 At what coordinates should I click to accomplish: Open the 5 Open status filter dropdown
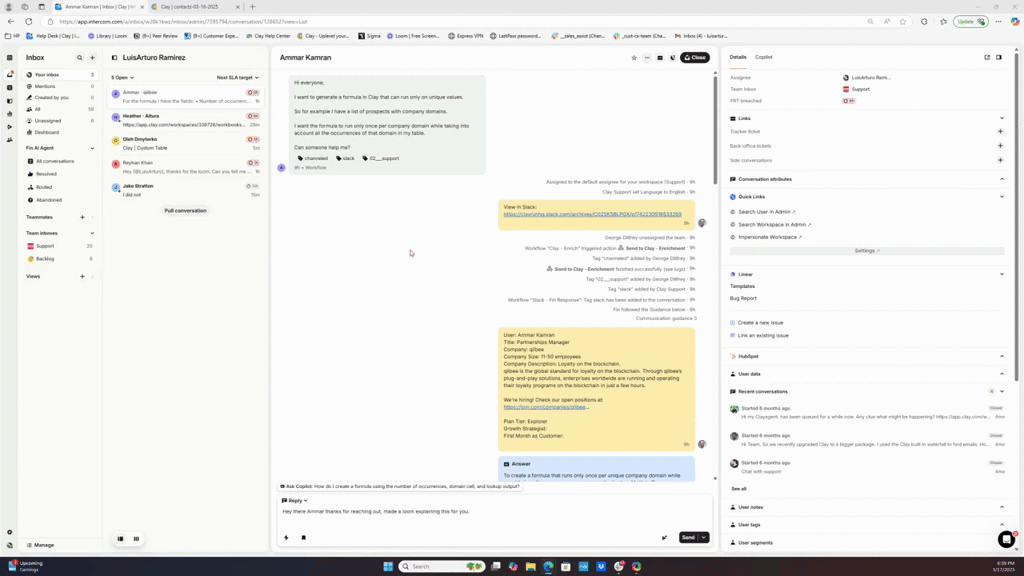[x=123, y=77]
